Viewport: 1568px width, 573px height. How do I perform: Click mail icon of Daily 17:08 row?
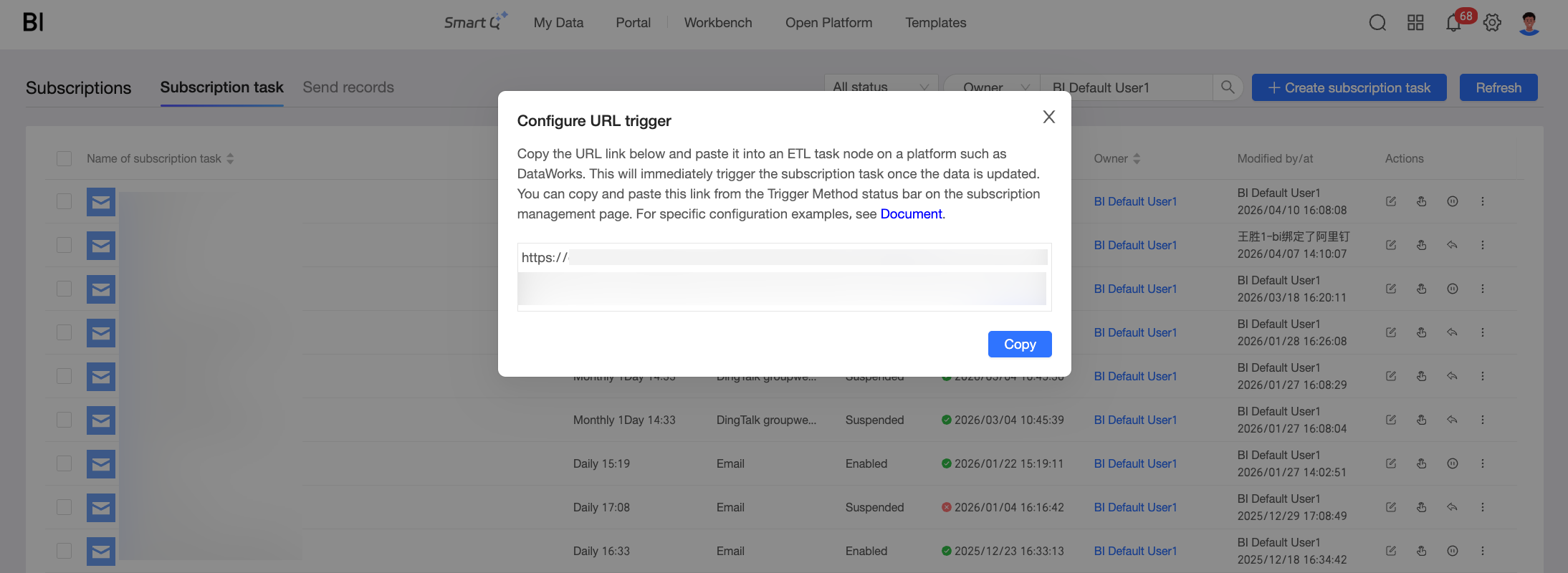pos(101,507)
